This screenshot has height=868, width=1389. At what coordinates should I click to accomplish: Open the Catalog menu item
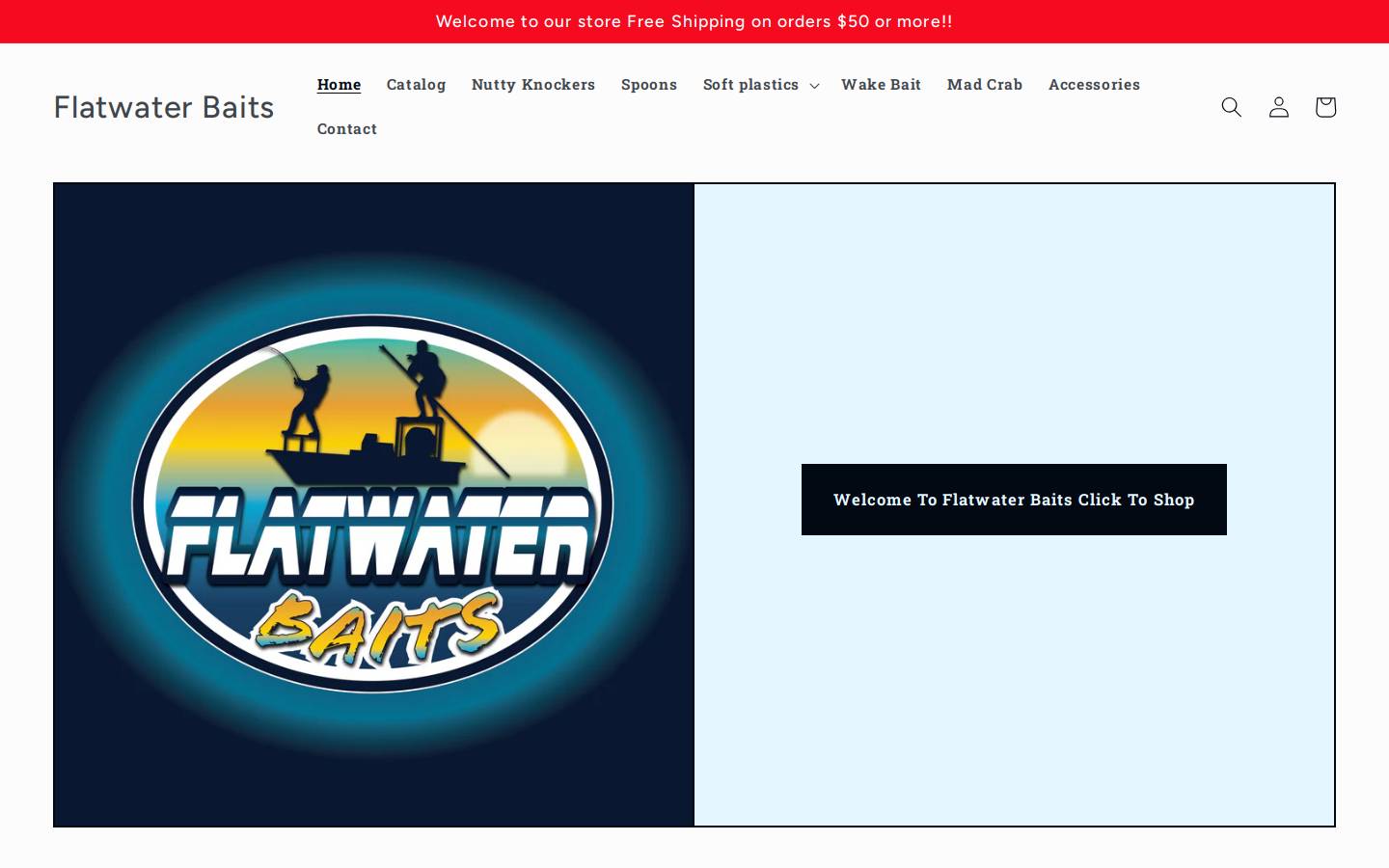[416, 85]
